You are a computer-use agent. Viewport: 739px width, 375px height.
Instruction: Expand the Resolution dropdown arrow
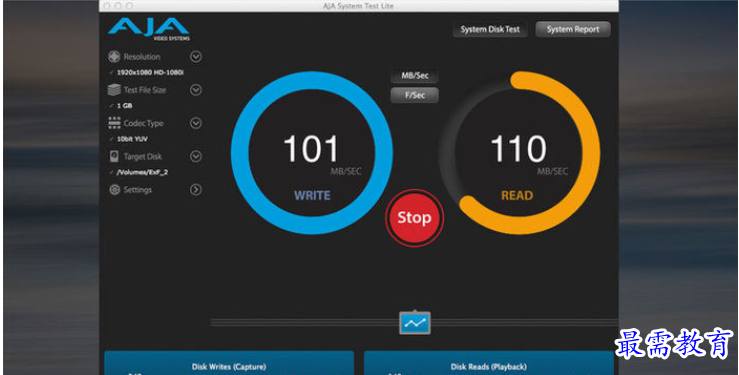pyautogui.click(x=196, y=57)
